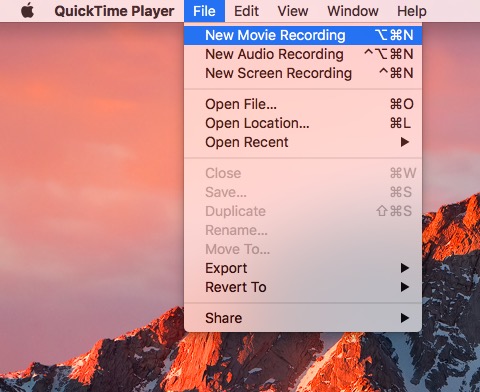Click the disabled Rename… entry

(x=303, y=230)
